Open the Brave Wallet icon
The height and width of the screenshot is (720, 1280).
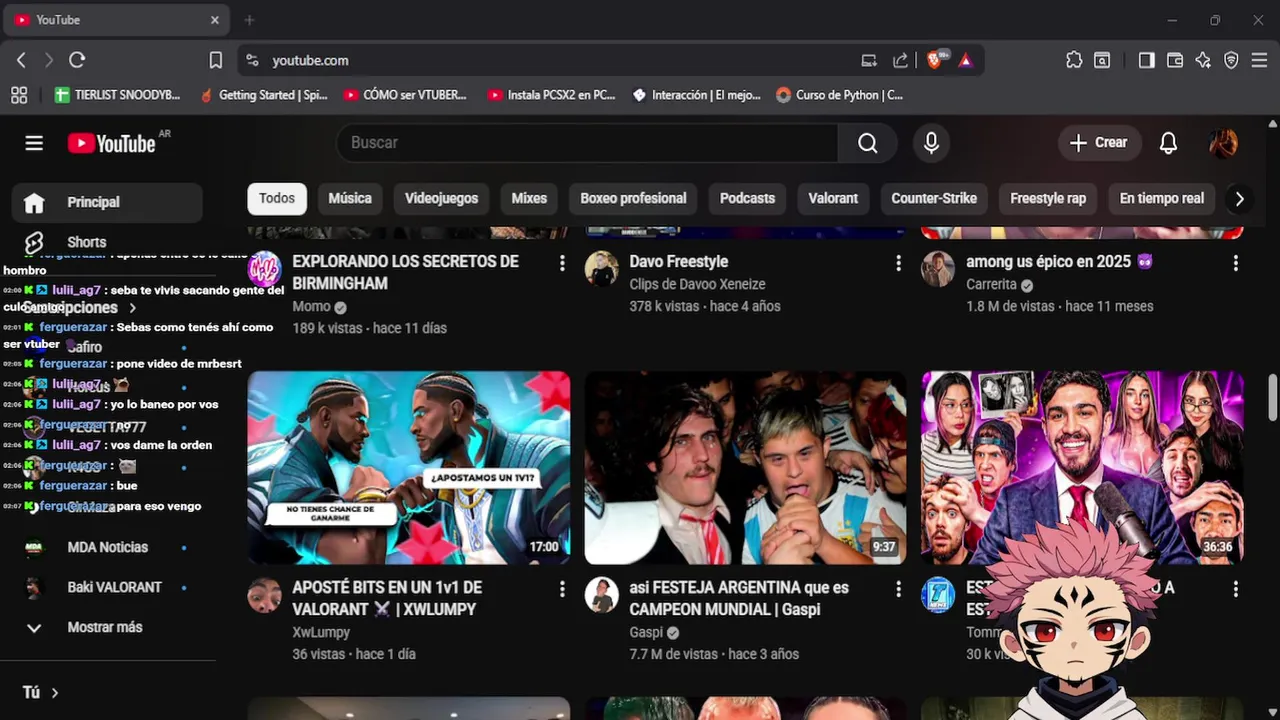tap(1175, 60)
